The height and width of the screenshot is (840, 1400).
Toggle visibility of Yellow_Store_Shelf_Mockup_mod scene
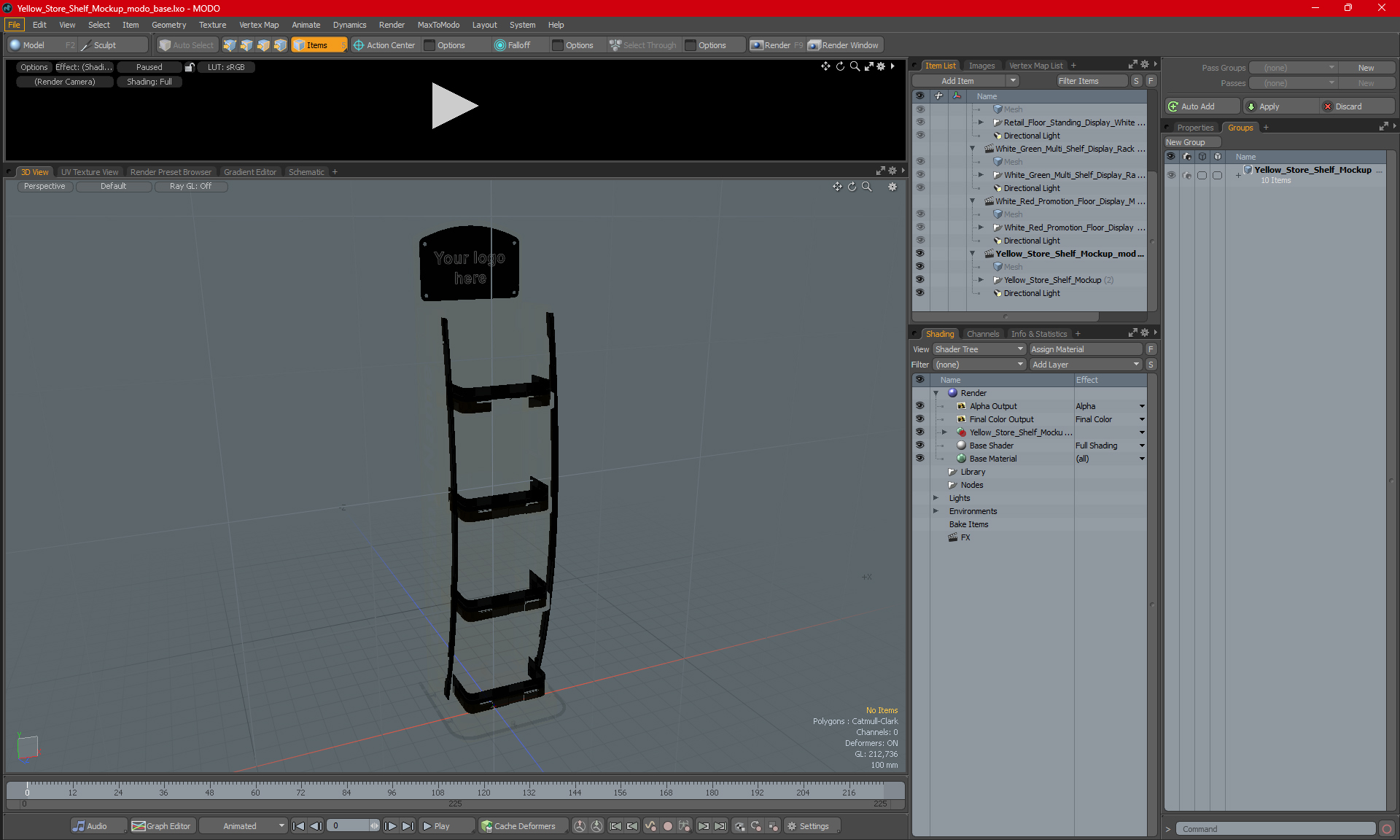(919, 254)
